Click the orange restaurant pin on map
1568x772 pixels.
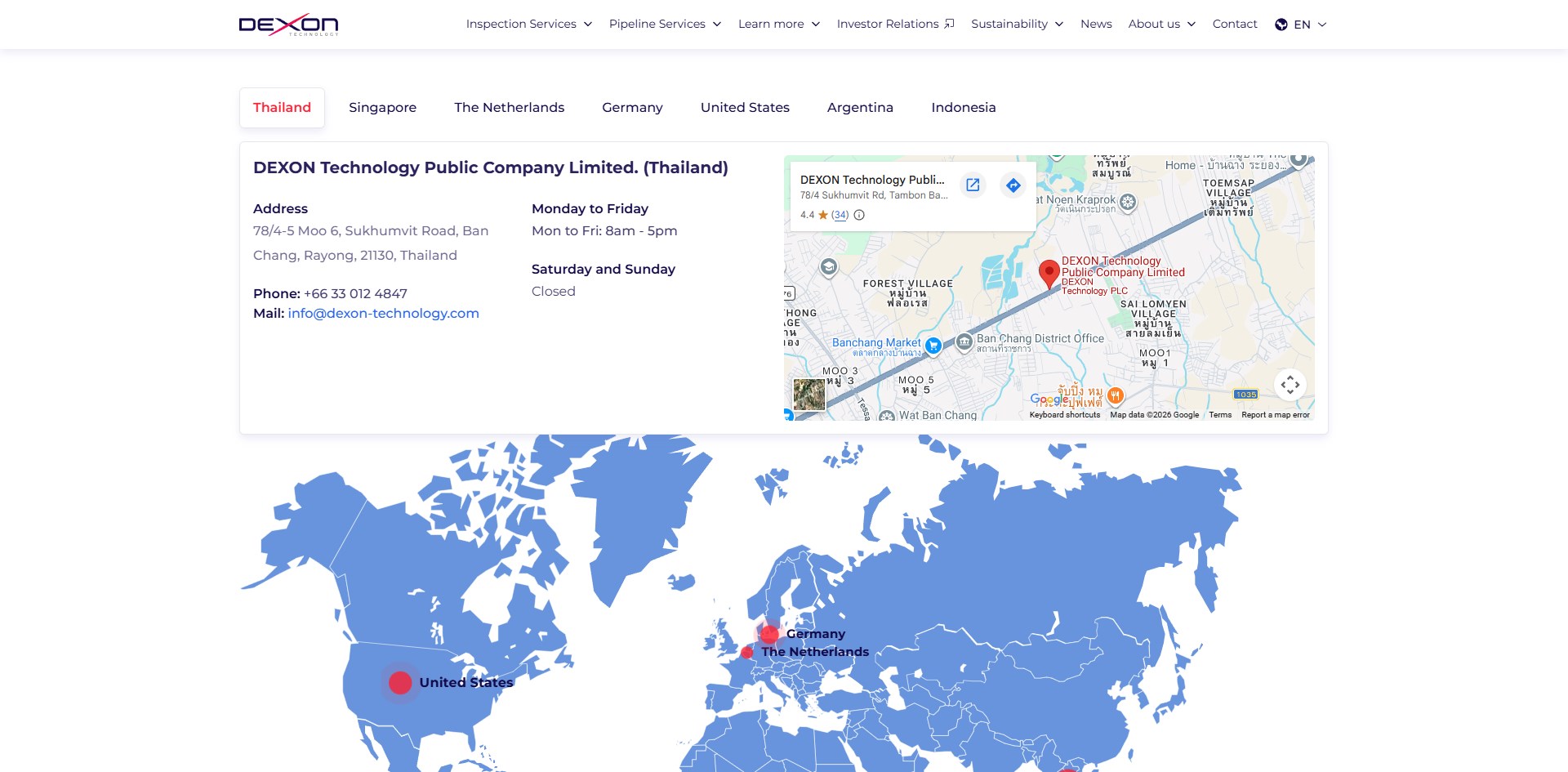click(x=1116, y=396)
